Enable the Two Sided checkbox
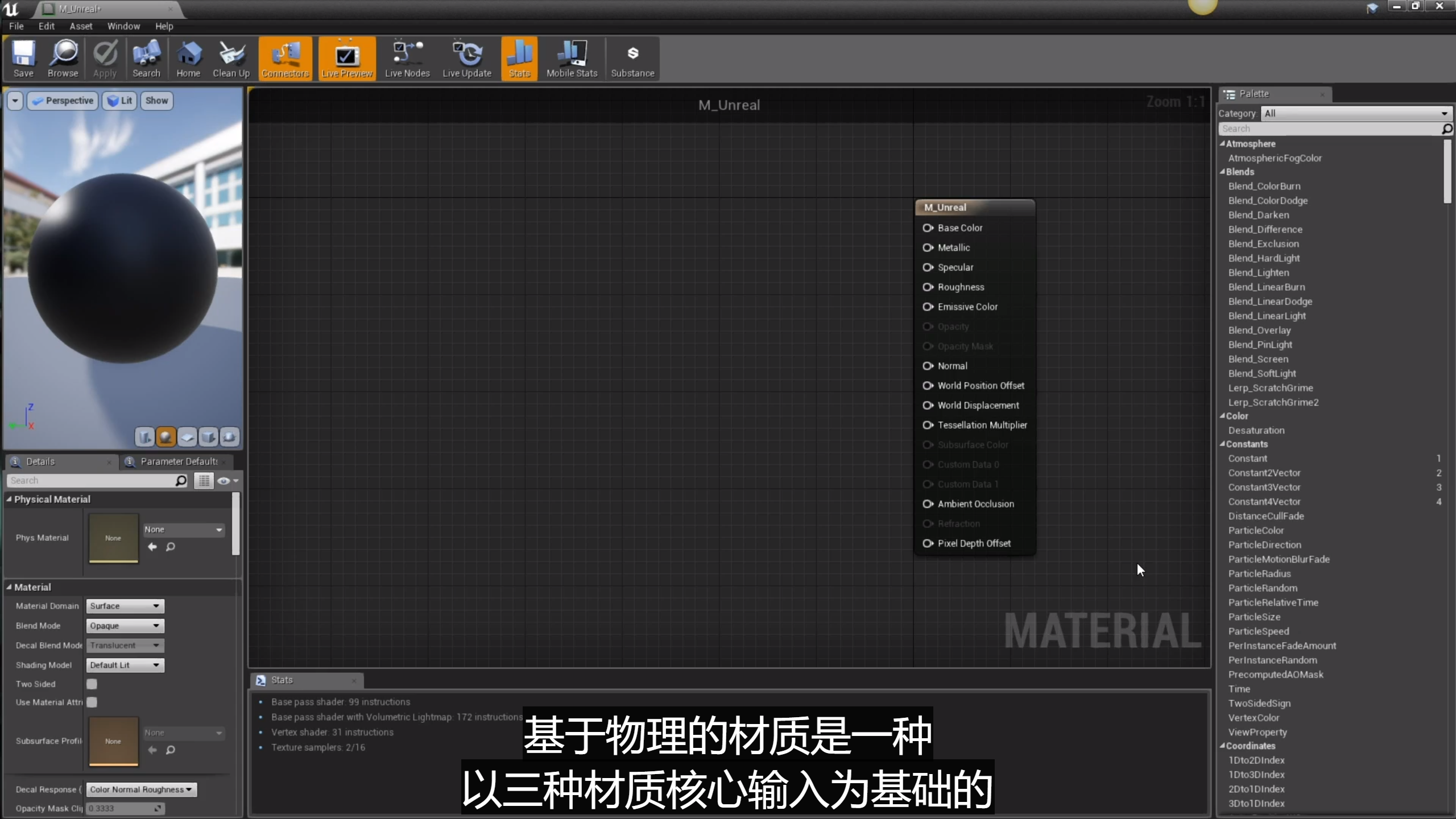This screenshot has width=1456, height=819. 92,684
